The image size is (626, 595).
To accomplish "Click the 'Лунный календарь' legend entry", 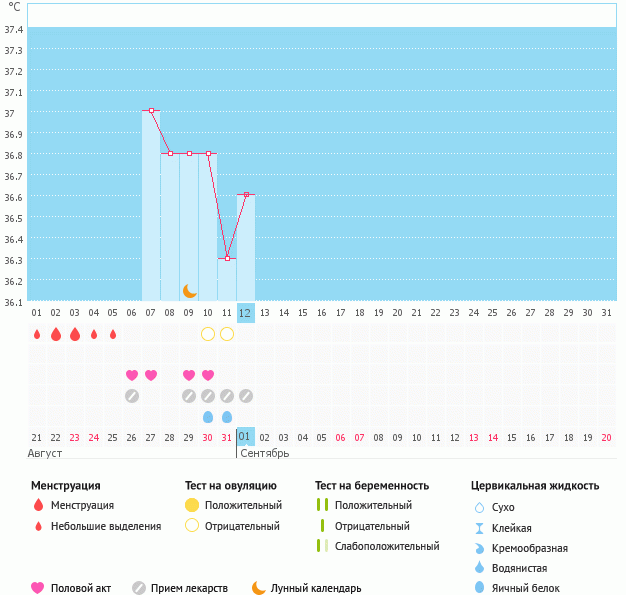I will (x=316, y=588).
